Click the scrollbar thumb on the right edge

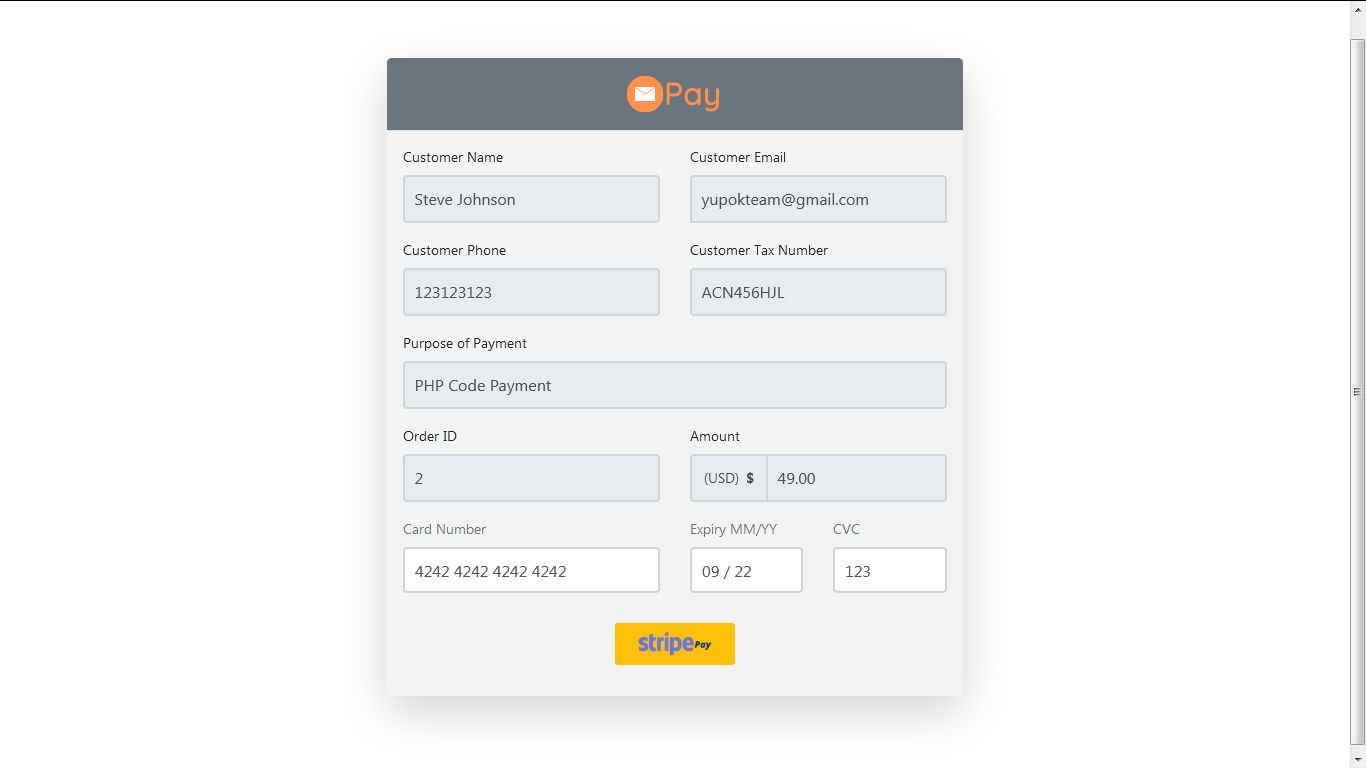pyautogui.click(x=1358, y=390)
